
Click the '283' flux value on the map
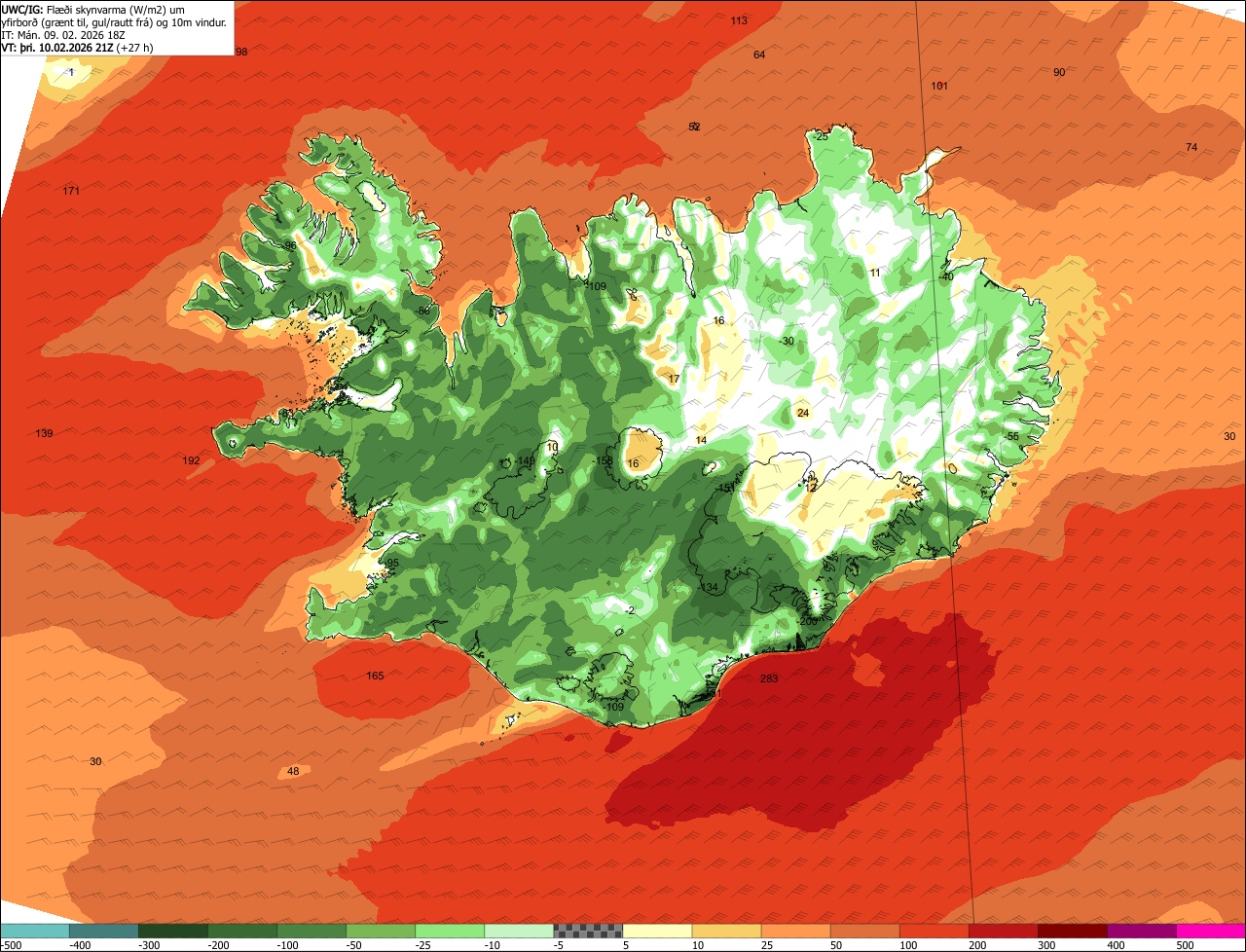pyautogui.click(x=769, y=679)
